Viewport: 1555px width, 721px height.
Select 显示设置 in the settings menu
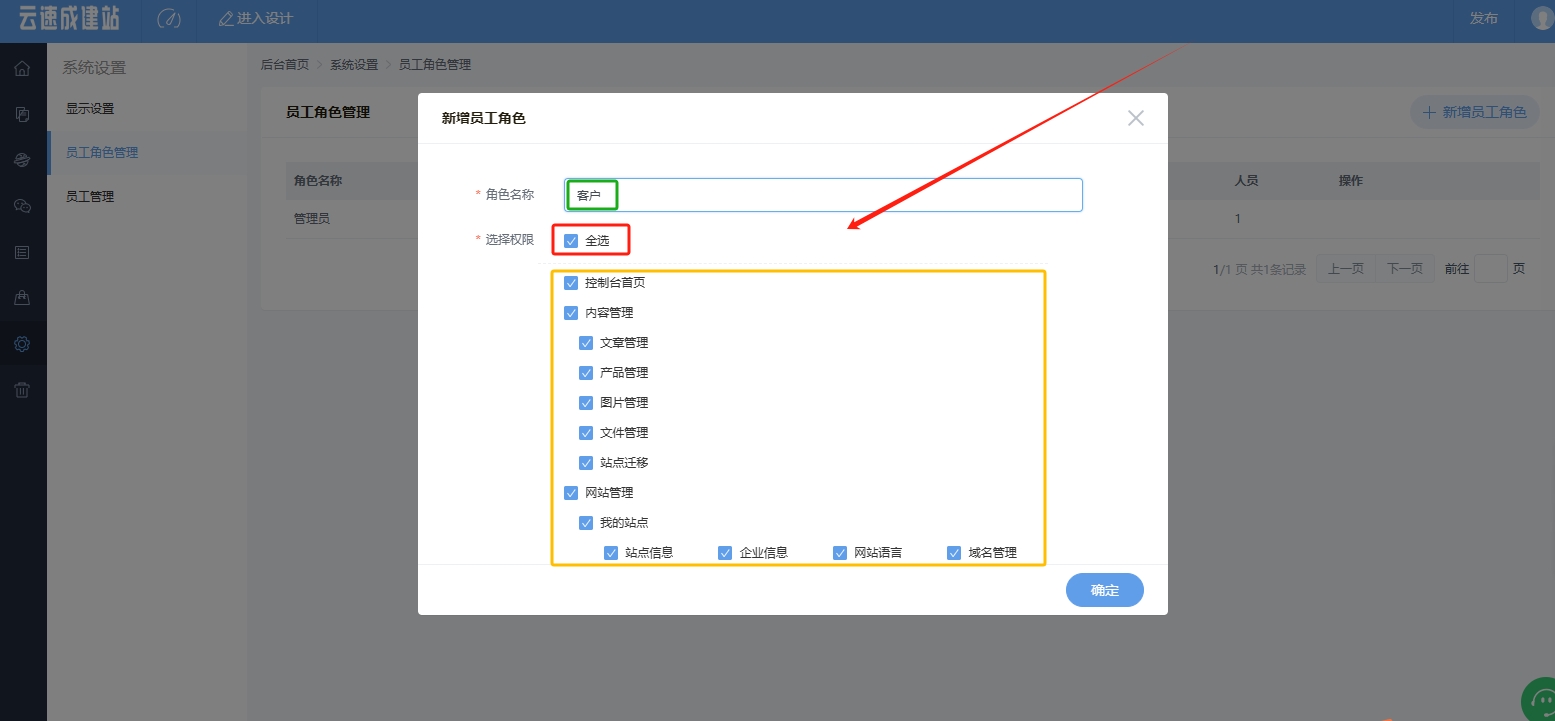coord(90,109)
